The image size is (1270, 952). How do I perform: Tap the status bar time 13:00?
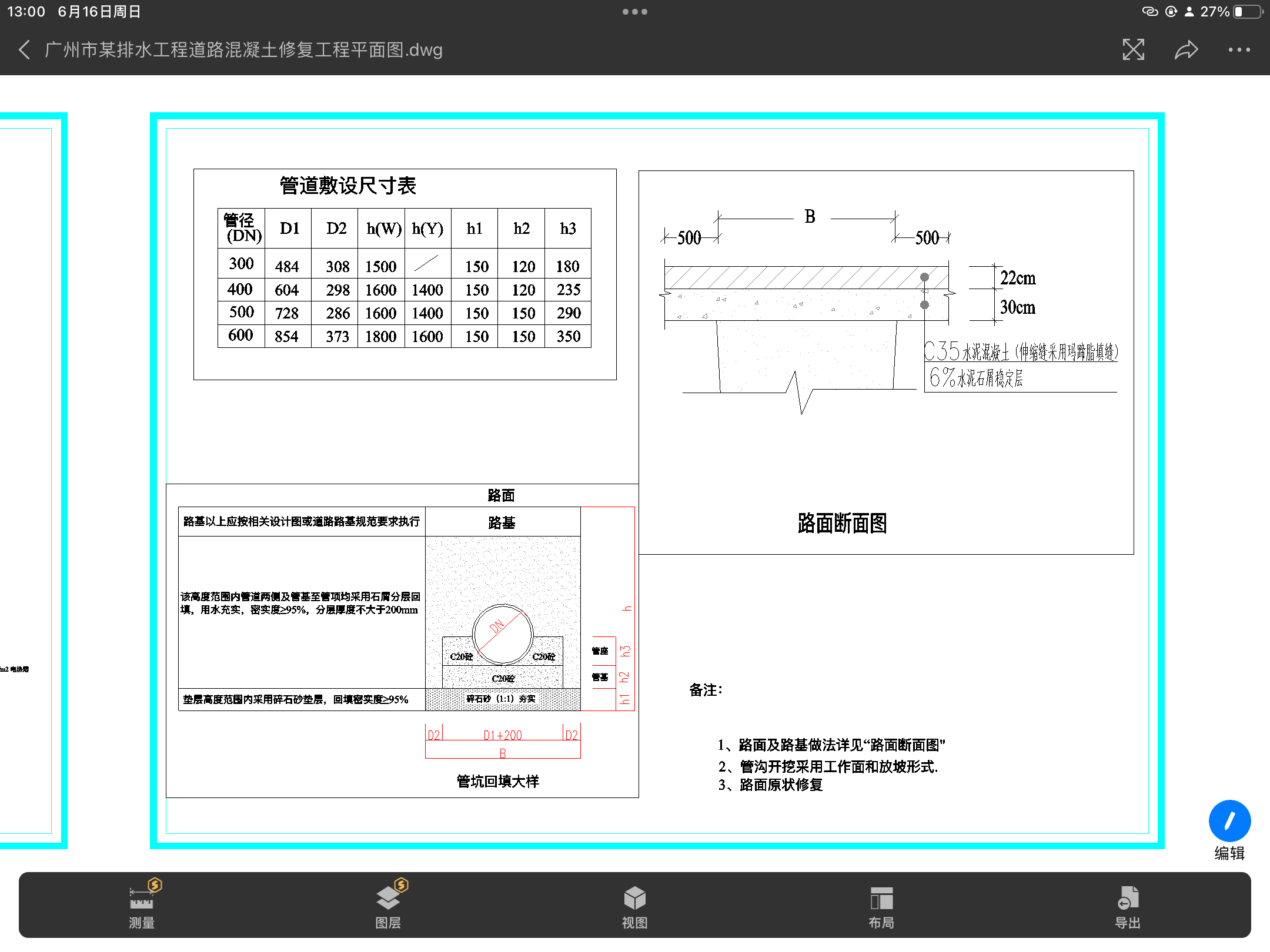click(x=26, y=12)
